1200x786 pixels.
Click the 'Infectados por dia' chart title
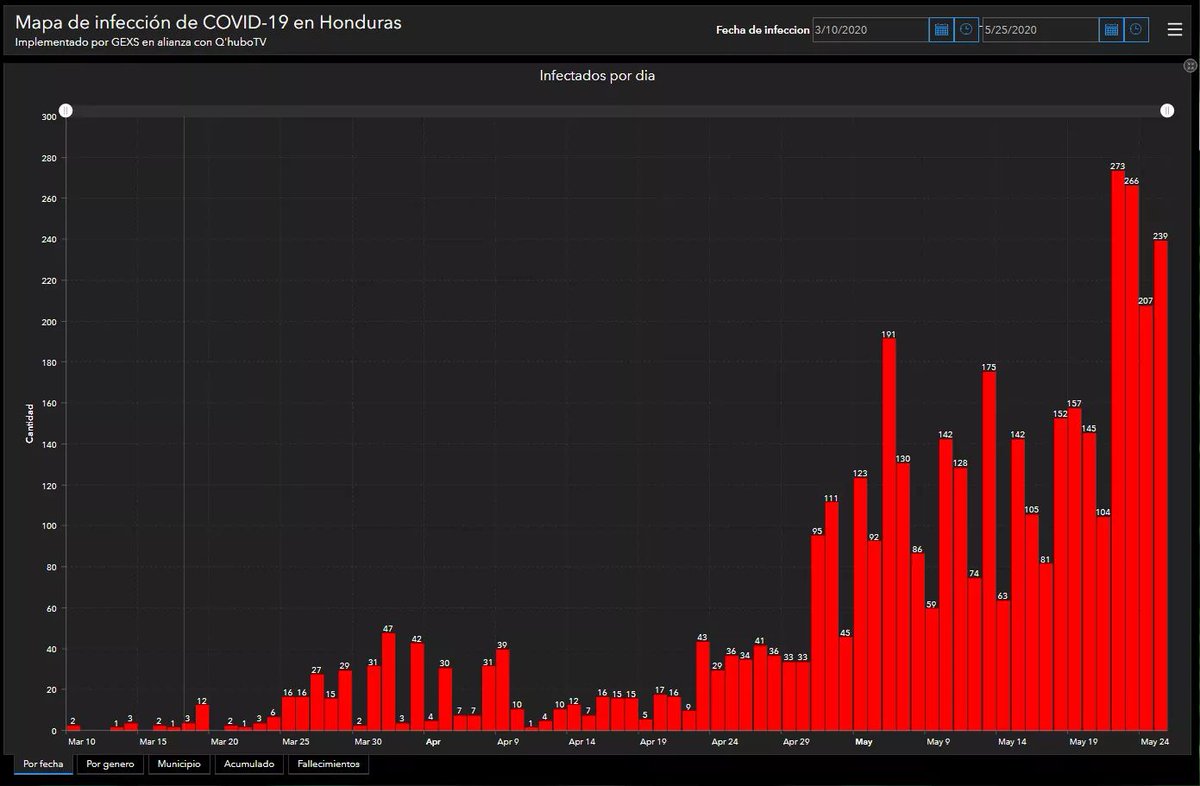[x=597, y=76]
